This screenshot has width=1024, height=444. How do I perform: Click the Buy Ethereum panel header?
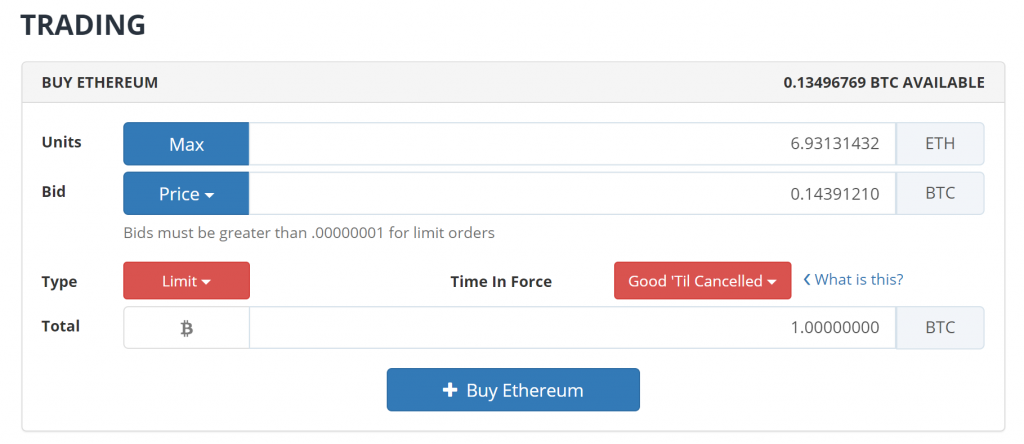(x=513, y=82)
